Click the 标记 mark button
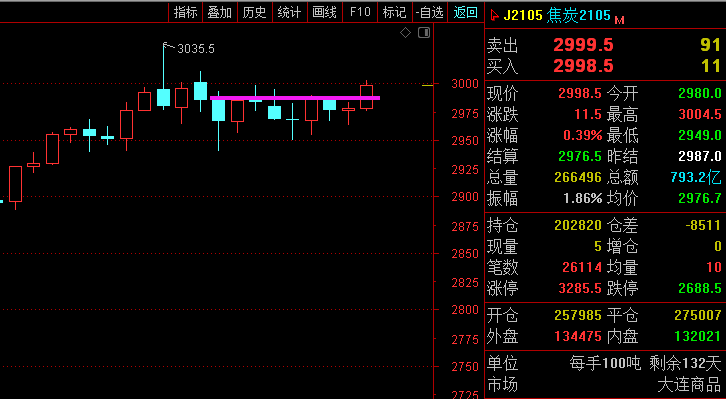 394,12
